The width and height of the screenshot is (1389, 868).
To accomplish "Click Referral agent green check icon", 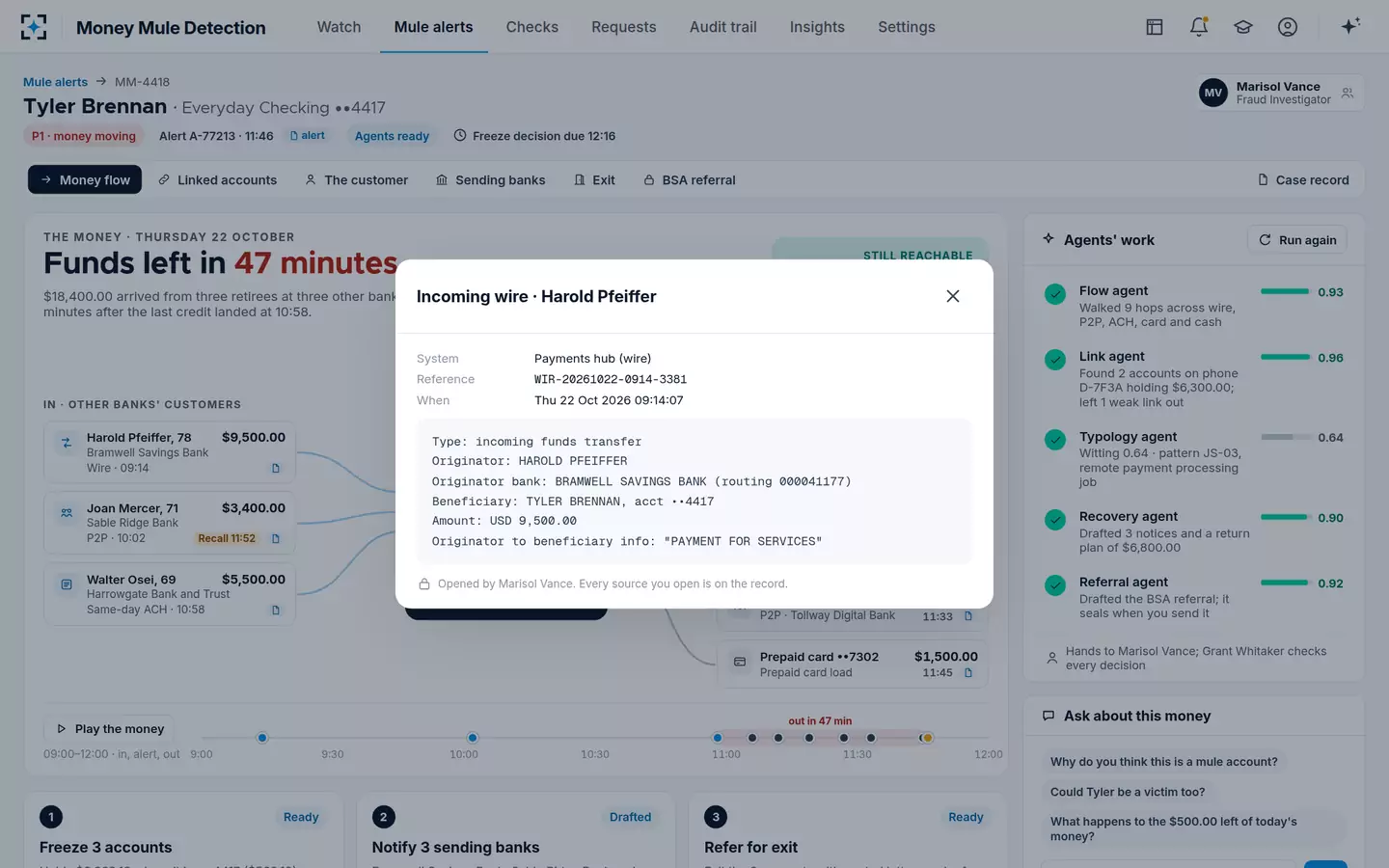I will tap(1055, 584).
